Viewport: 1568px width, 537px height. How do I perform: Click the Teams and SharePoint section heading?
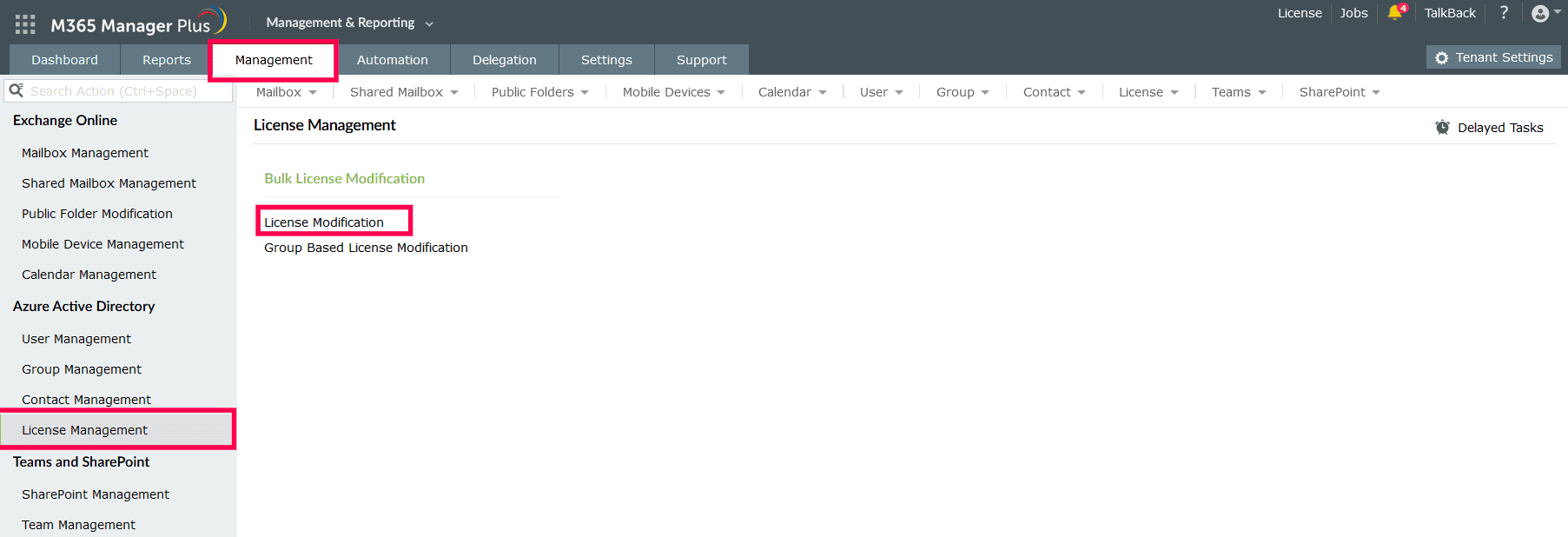pos(81,461)
